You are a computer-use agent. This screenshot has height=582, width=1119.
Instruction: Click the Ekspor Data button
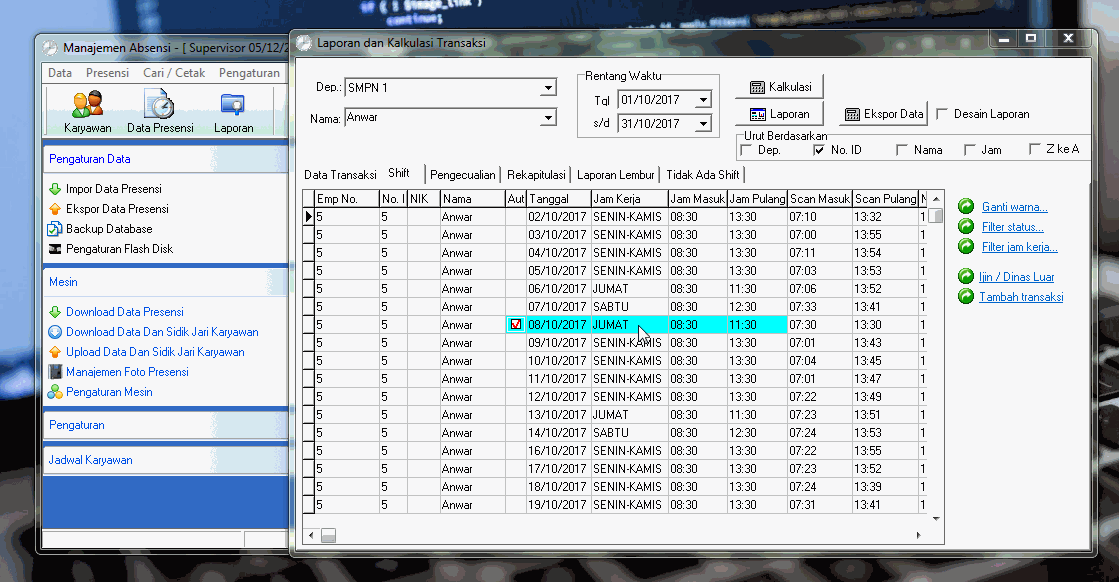[883, 114]
